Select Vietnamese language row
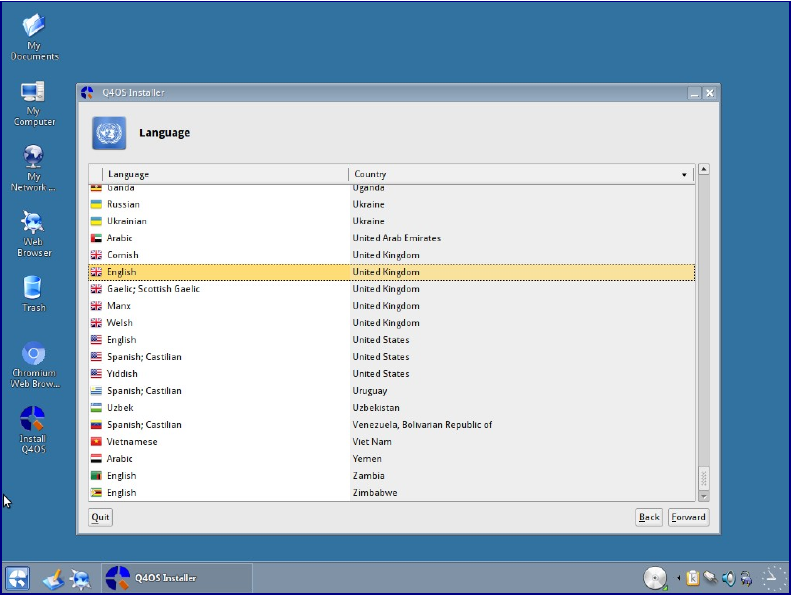 click(391, 442)
